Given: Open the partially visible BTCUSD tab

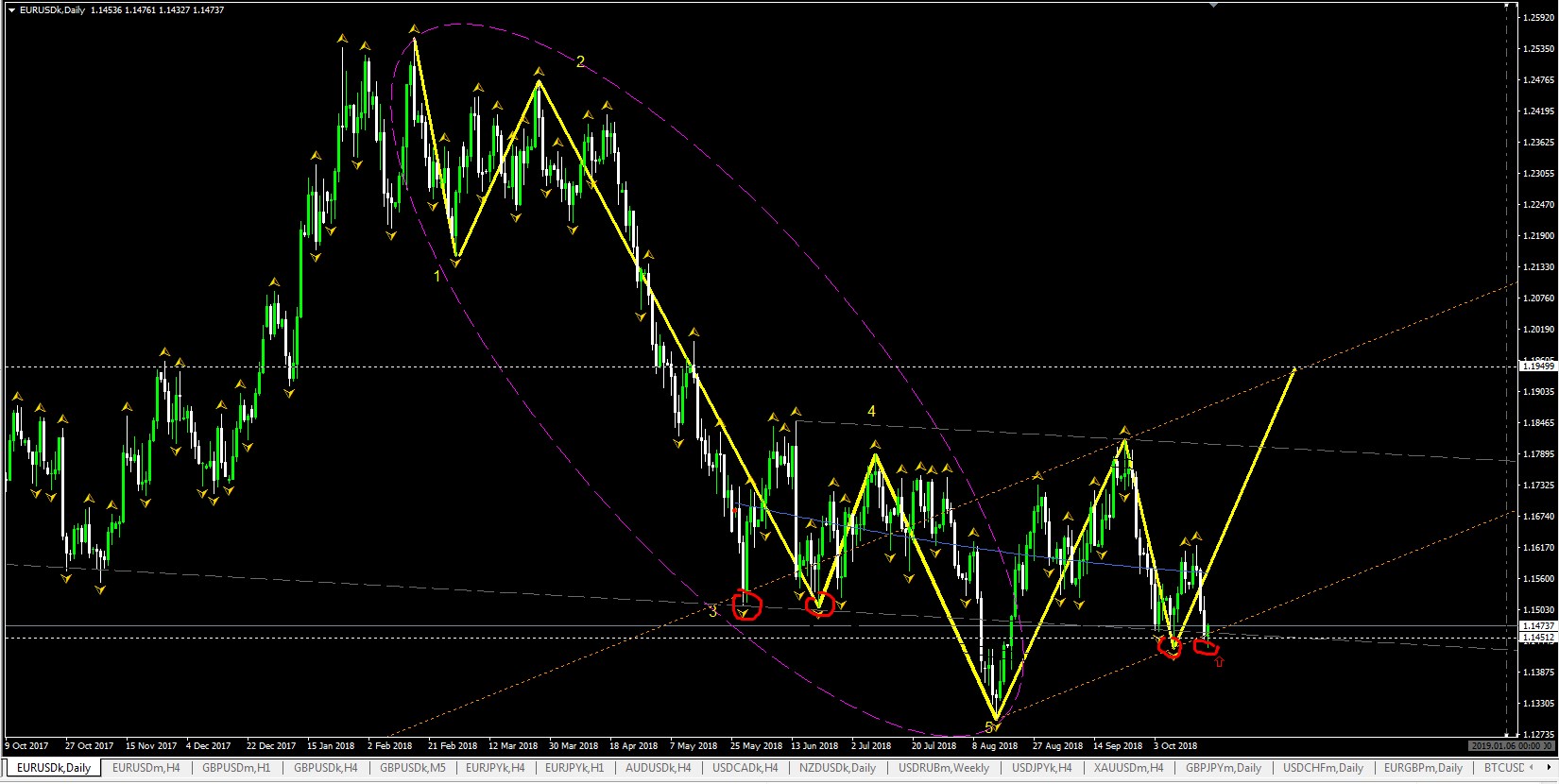Looking at the screenshot, I should click(x=1503, y=768).
